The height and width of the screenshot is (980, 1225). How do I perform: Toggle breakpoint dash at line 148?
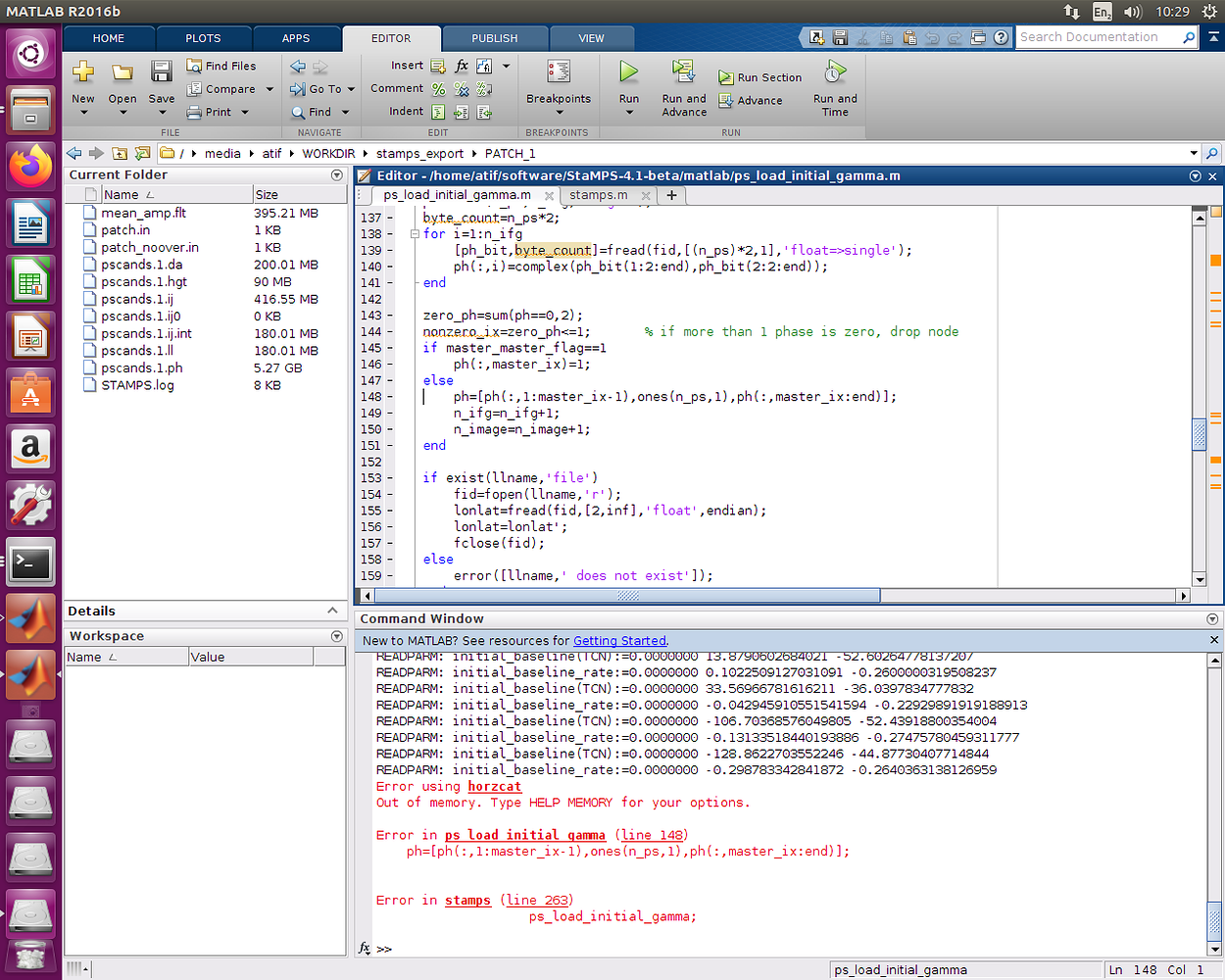tap(390, 397)
